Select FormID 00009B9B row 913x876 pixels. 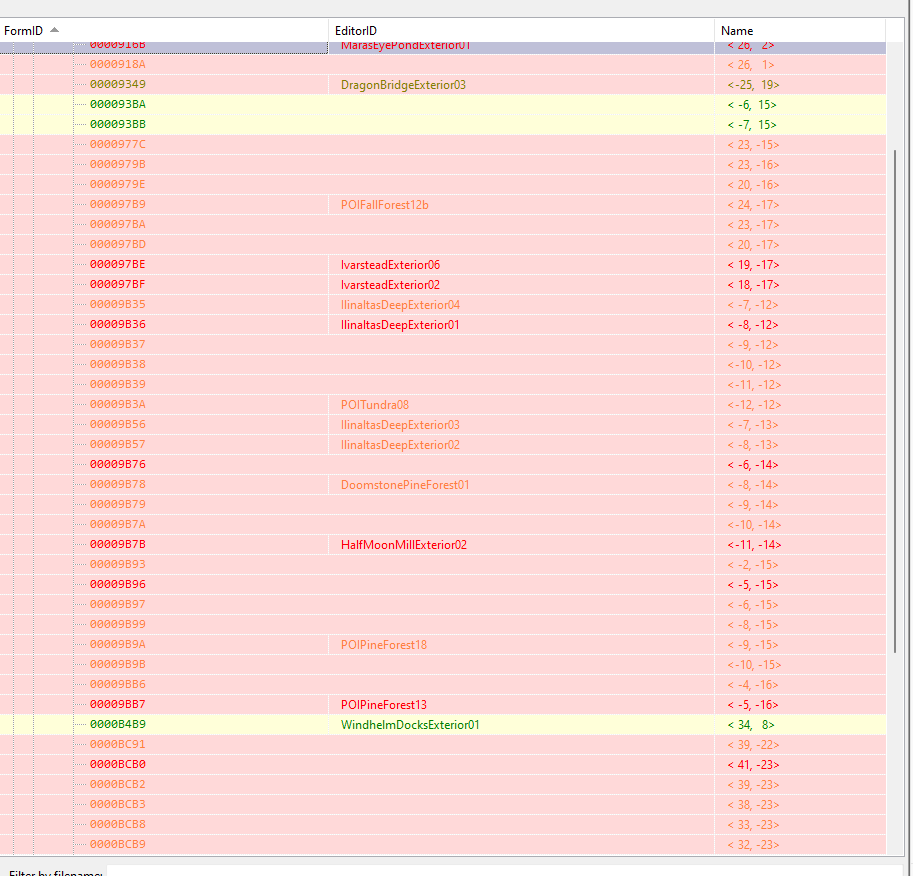(443, 665)
